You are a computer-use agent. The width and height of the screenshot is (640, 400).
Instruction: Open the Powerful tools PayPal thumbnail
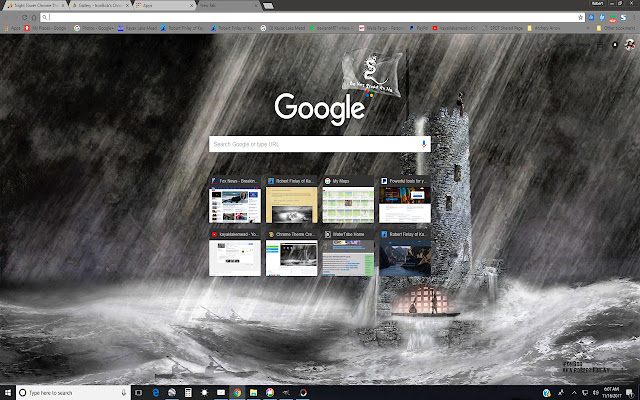[405, 200]
